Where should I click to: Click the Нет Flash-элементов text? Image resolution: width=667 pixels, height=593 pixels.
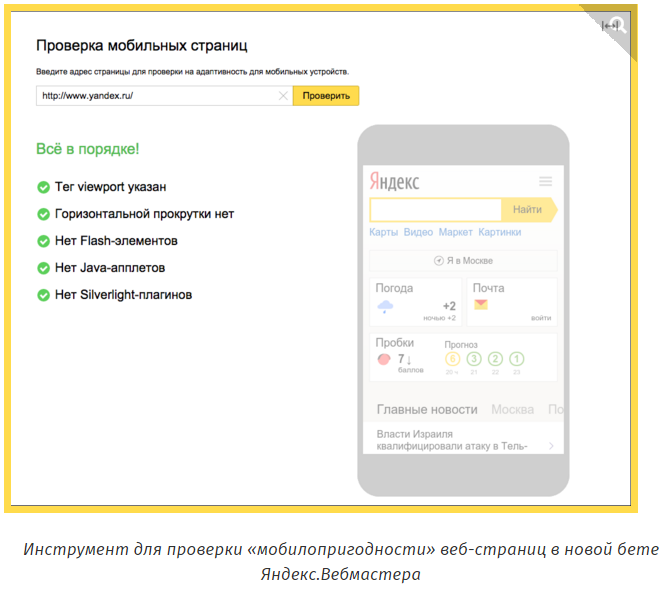(116, 241)
